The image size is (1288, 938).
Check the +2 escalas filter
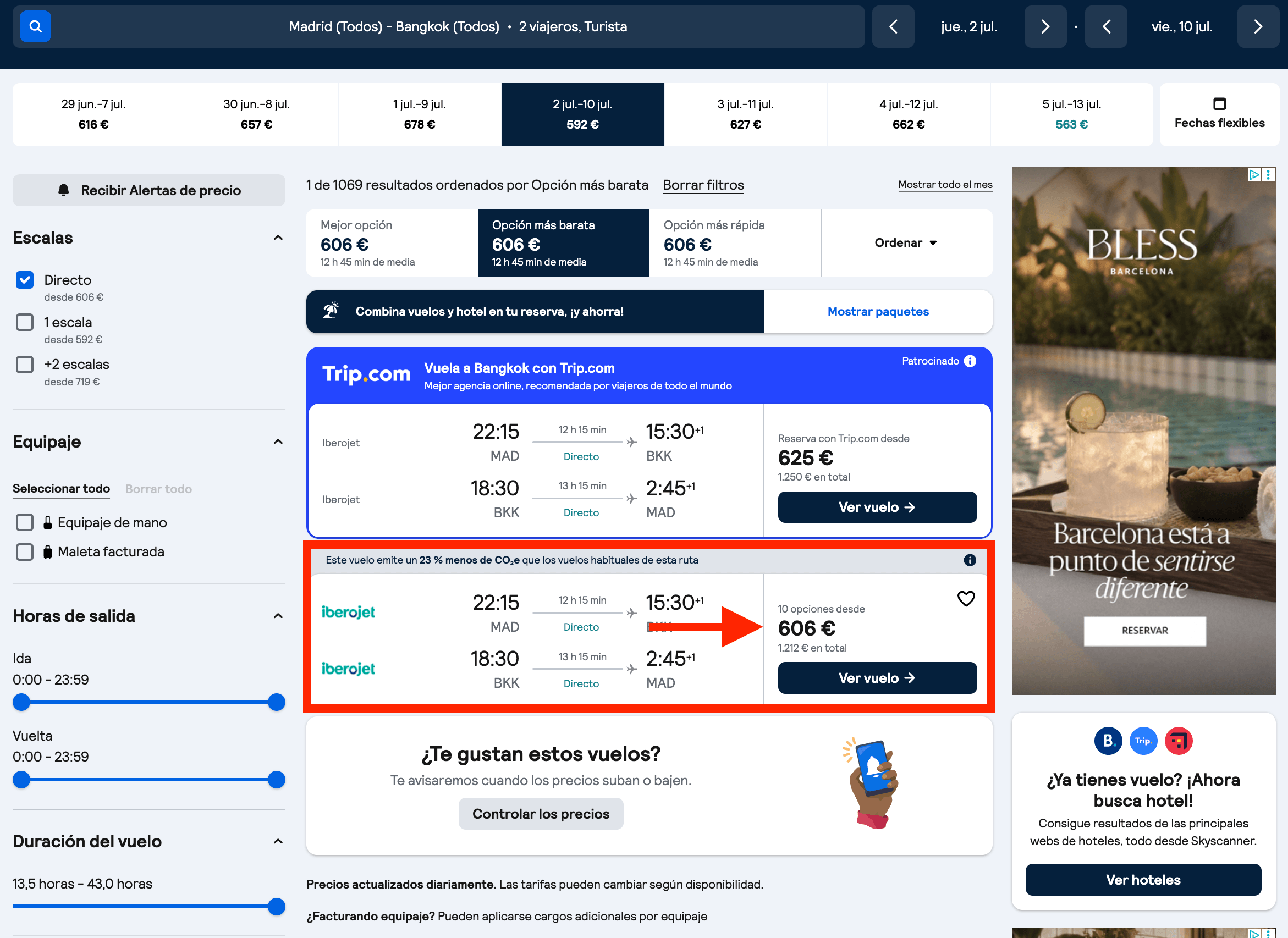pos(24,365)
